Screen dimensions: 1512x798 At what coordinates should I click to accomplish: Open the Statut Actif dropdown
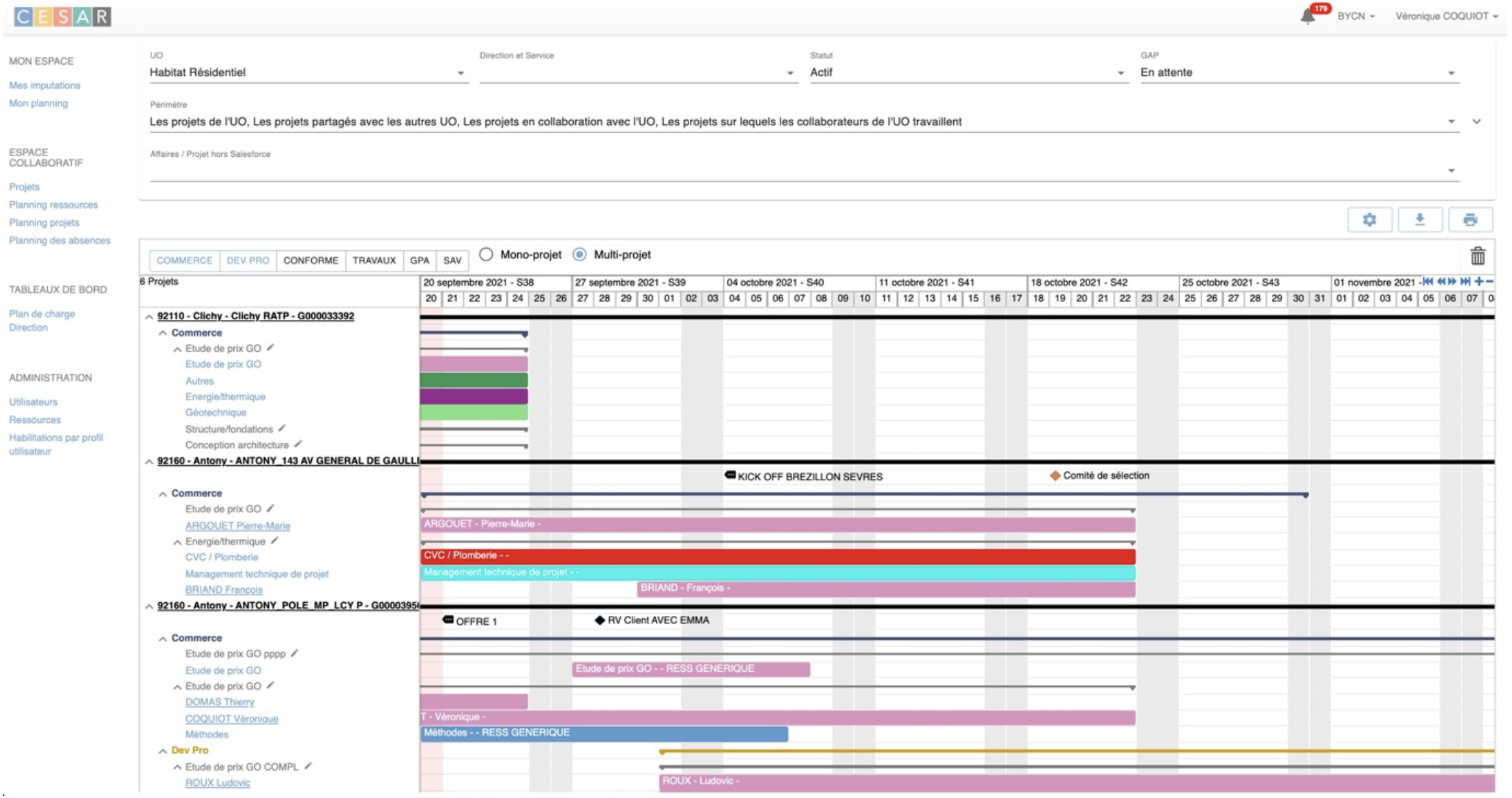click(969, 72)
